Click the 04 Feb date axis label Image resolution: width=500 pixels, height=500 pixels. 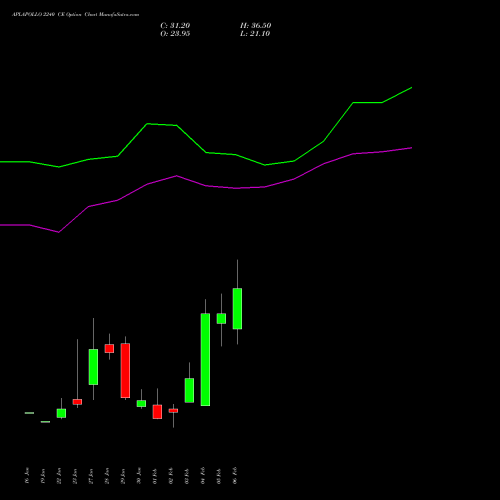click(203, 476)
